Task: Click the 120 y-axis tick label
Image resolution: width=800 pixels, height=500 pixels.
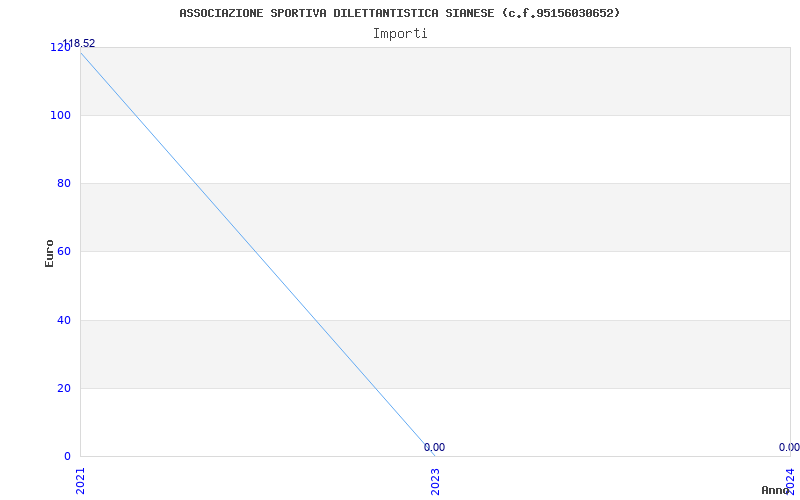Action: click(x=60, y=47)
